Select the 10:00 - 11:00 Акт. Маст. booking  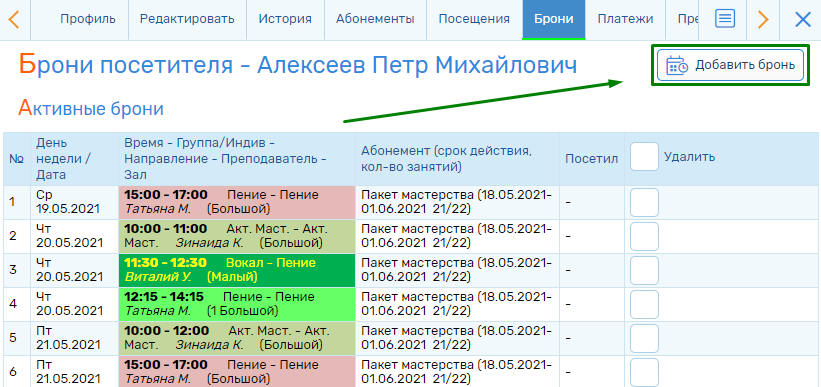[x=237, y=236]
